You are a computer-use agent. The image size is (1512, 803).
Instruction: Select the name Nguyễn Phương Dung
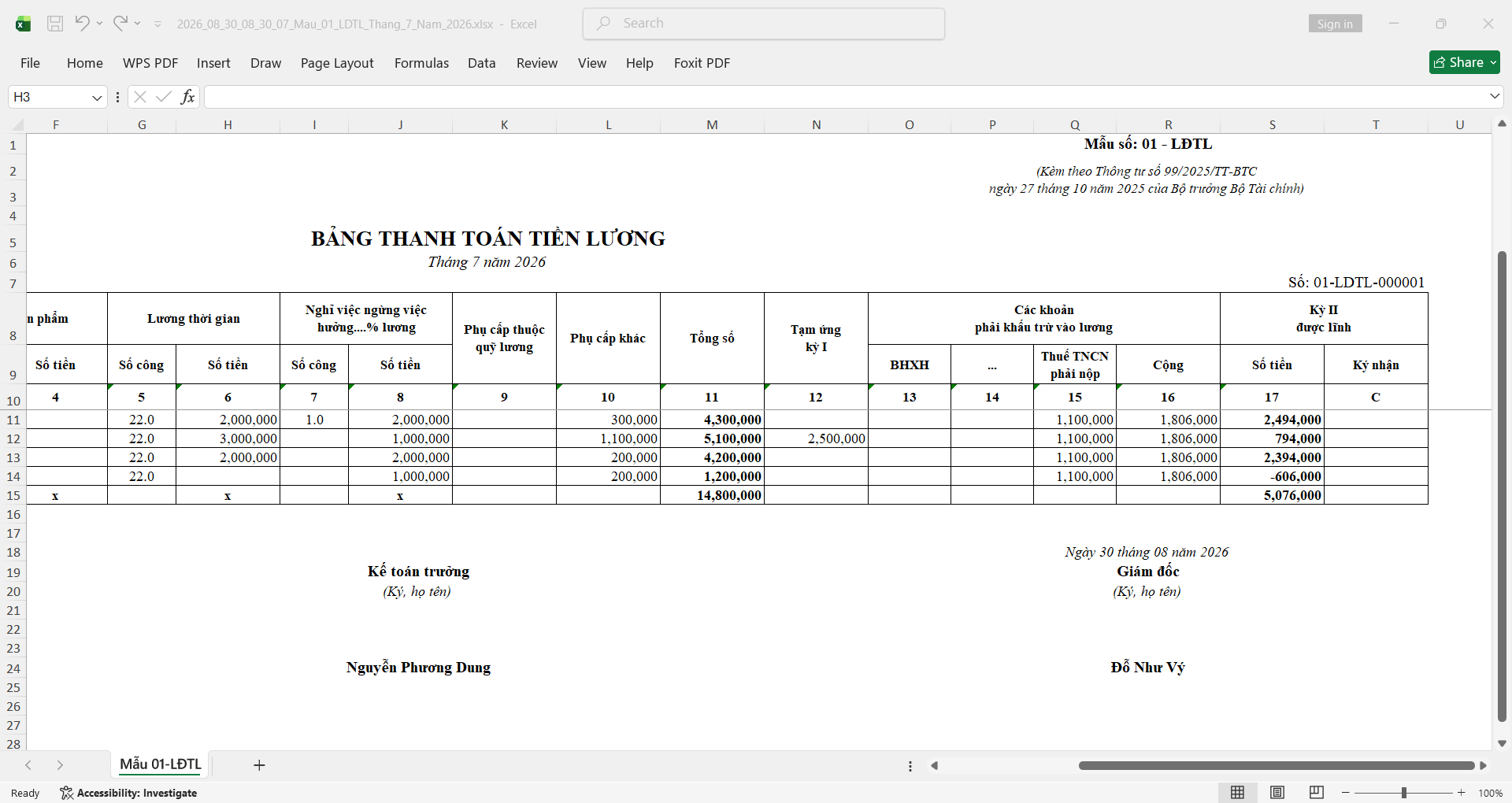coord(418,668)
